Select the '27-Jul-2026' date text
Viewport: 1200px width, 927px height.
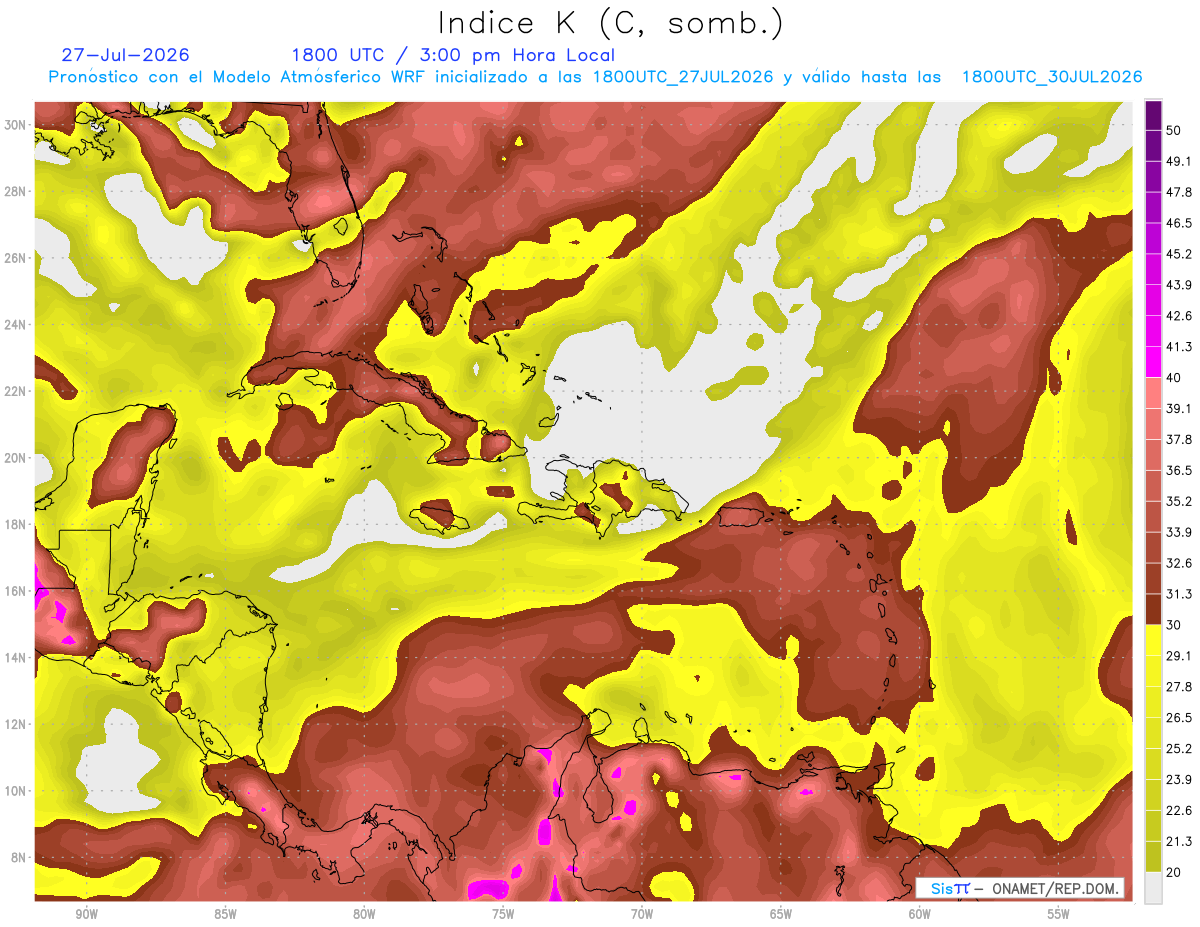[125, 55]
